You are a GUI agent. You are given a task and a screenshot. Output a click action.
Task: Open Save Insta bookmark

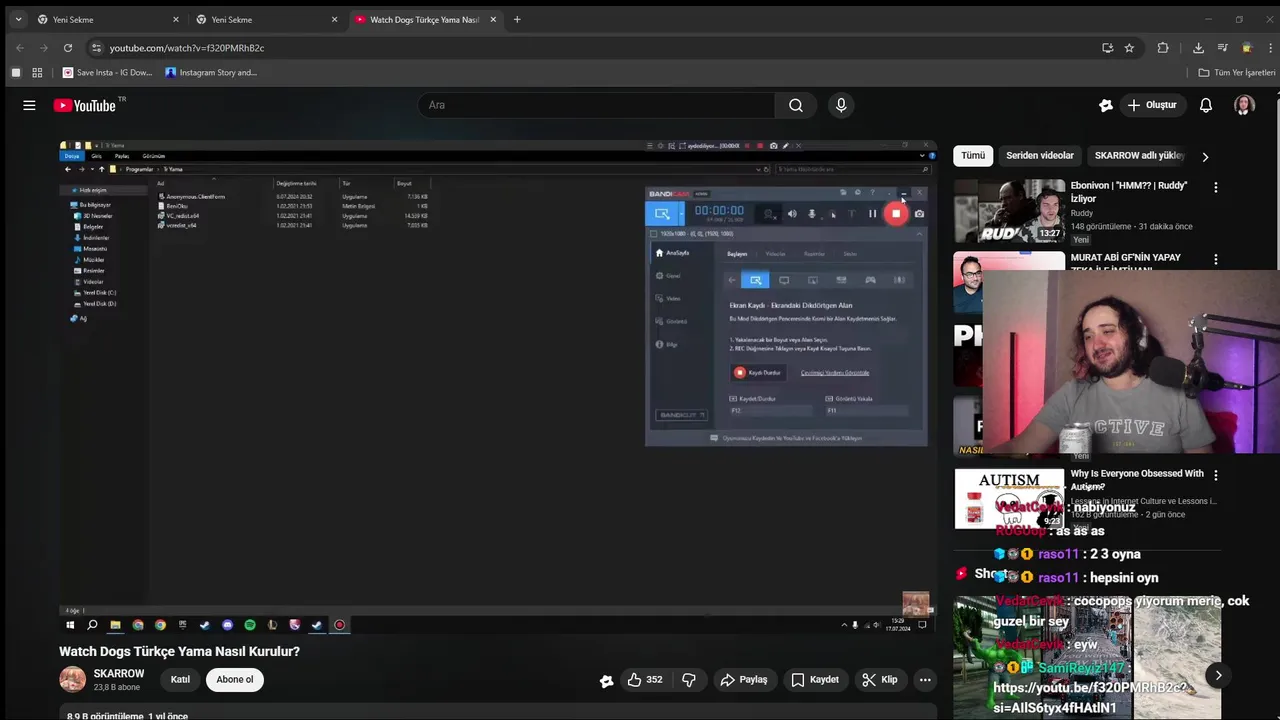[108, 73]
